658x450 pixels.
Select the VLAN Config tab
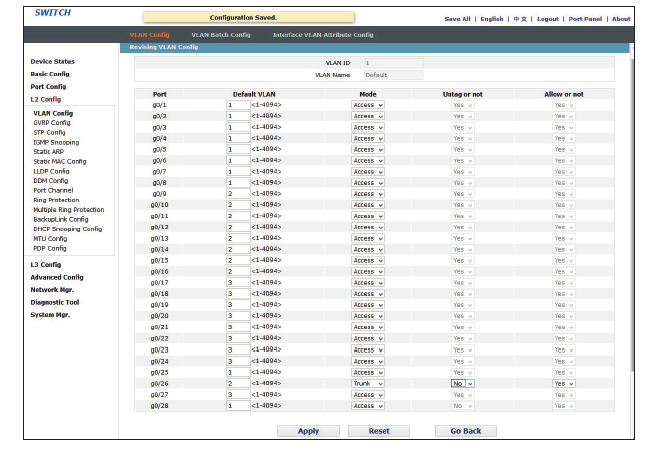150,34
